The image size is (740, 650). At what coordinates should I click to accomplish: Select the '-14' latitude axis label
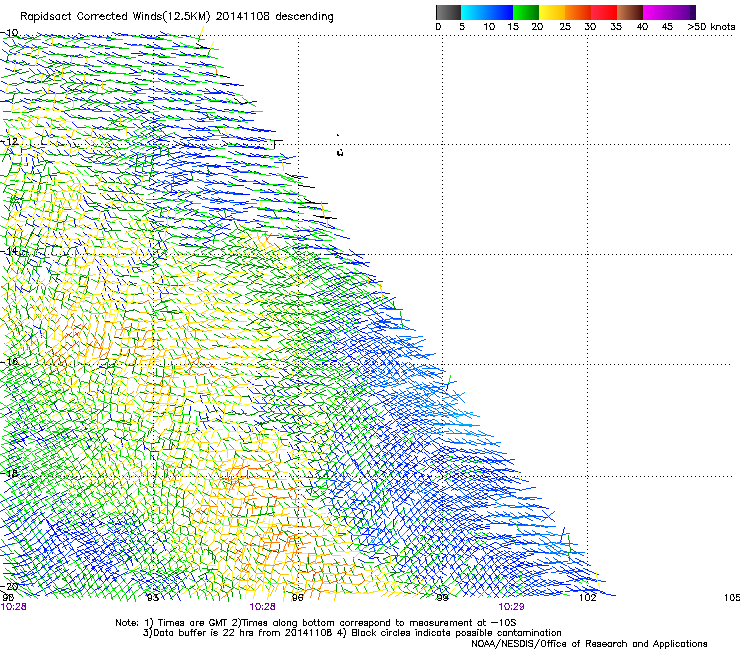coord(9,251)
